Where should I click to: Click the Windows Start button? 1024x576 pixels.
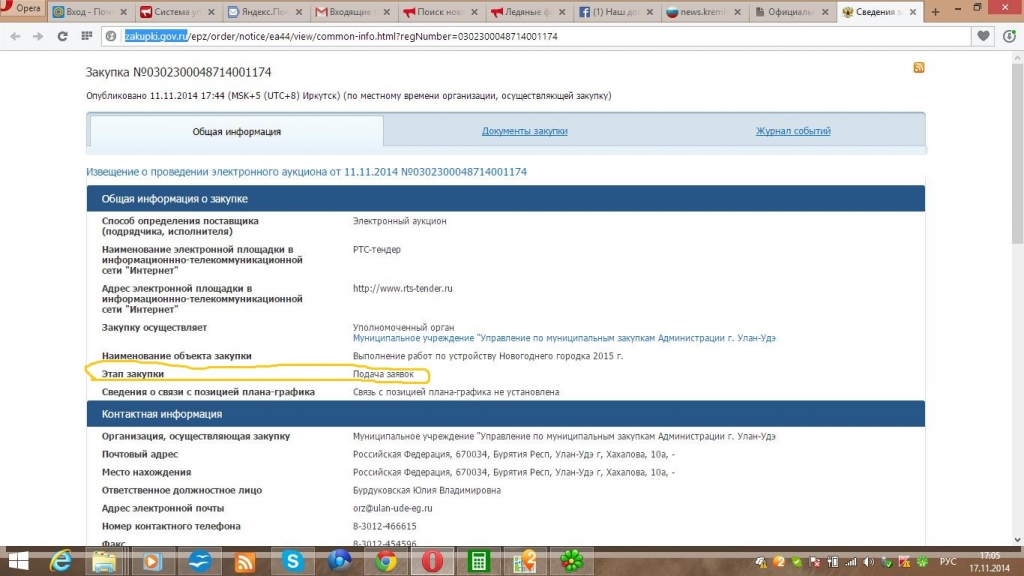pos(17,561)
